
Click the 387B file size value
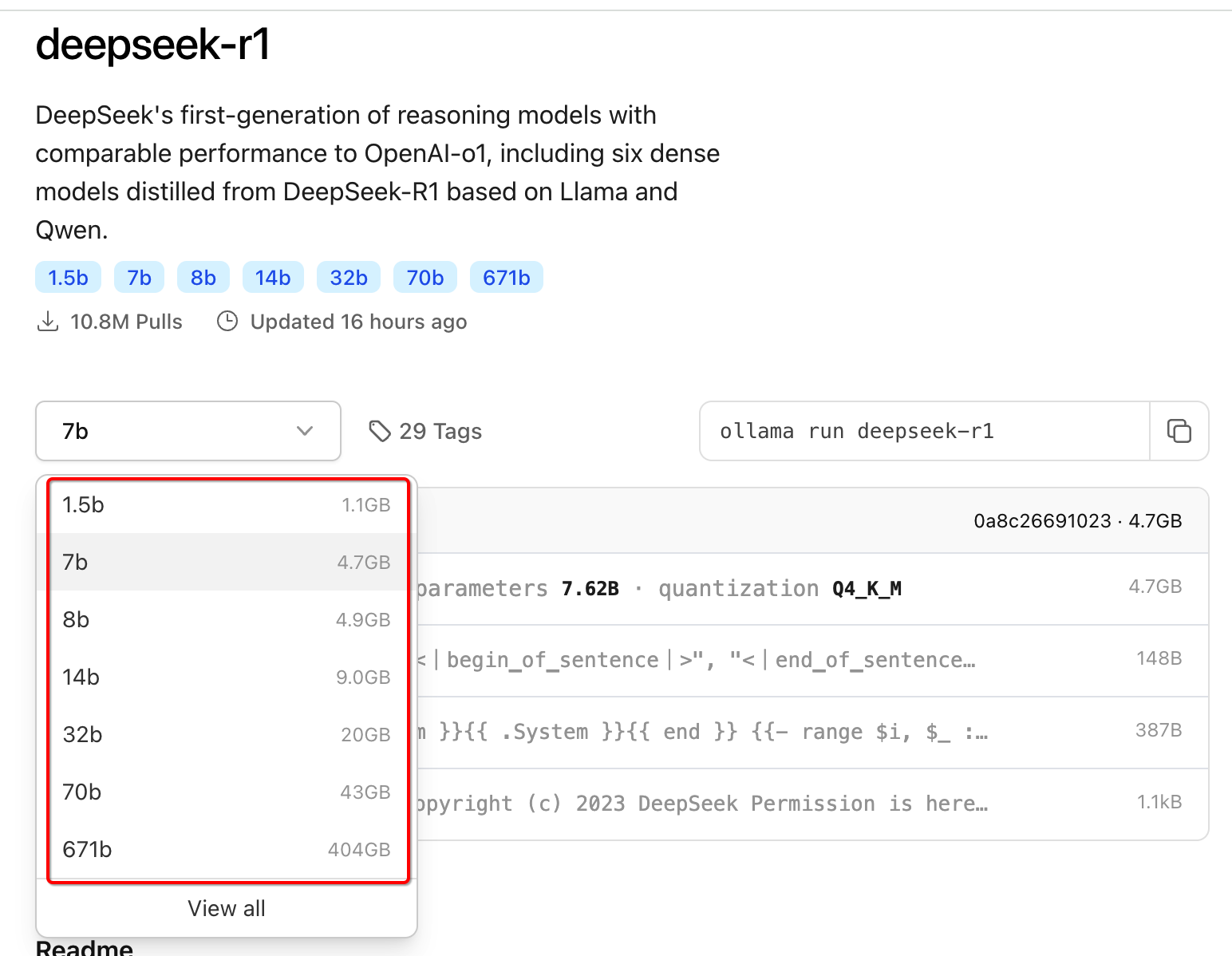click(x=1159, y=730)
